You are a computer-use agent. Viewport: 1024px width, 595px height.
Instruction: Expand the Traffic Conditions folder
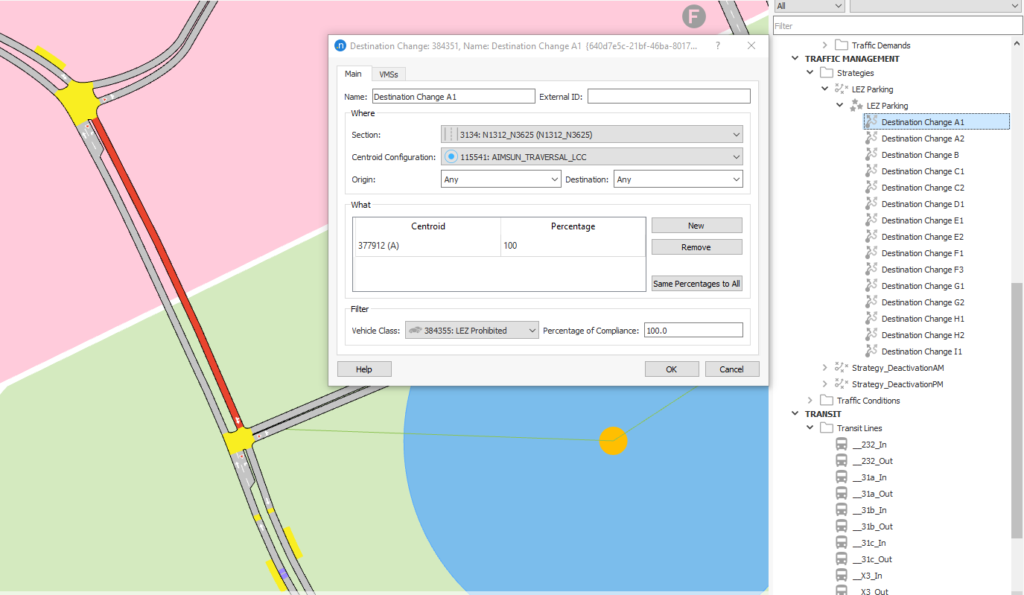[810, 400]
